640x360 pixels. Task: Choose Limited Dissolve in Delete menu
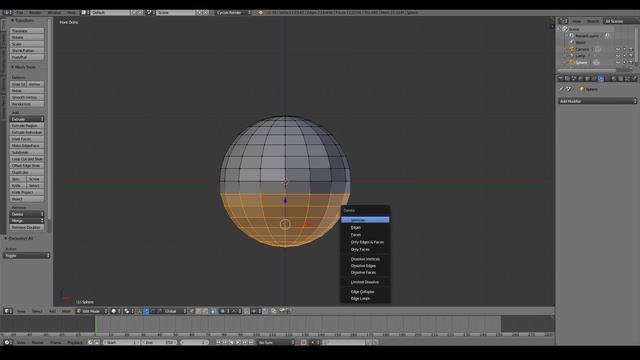(x=364, y=282)
